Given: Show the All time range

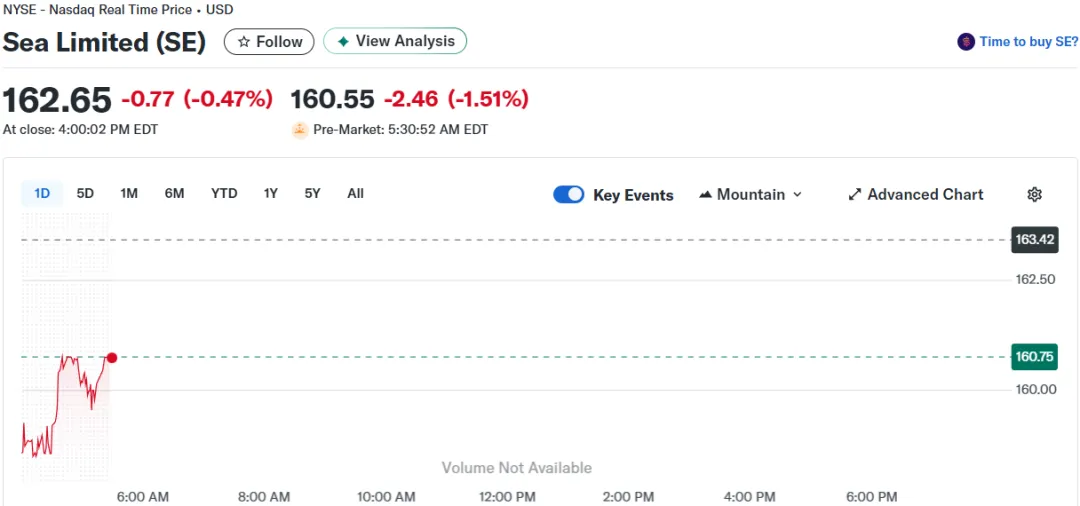Looking at the screenshot, I should [x=355, y=193].
